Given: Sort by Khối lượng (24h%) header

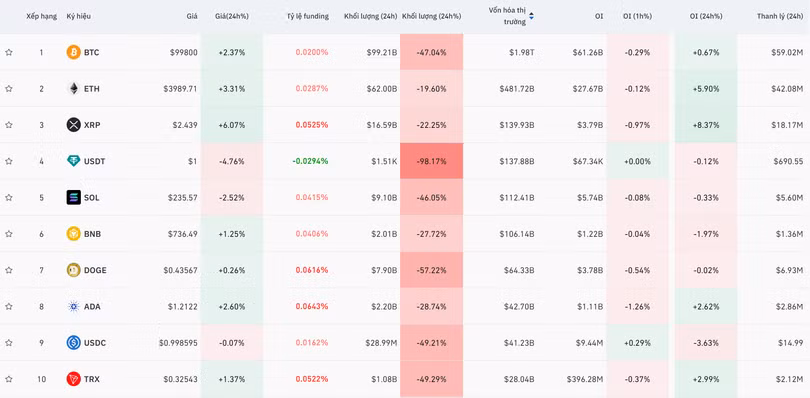Looking at the screenshot, I should pos(431,17).
